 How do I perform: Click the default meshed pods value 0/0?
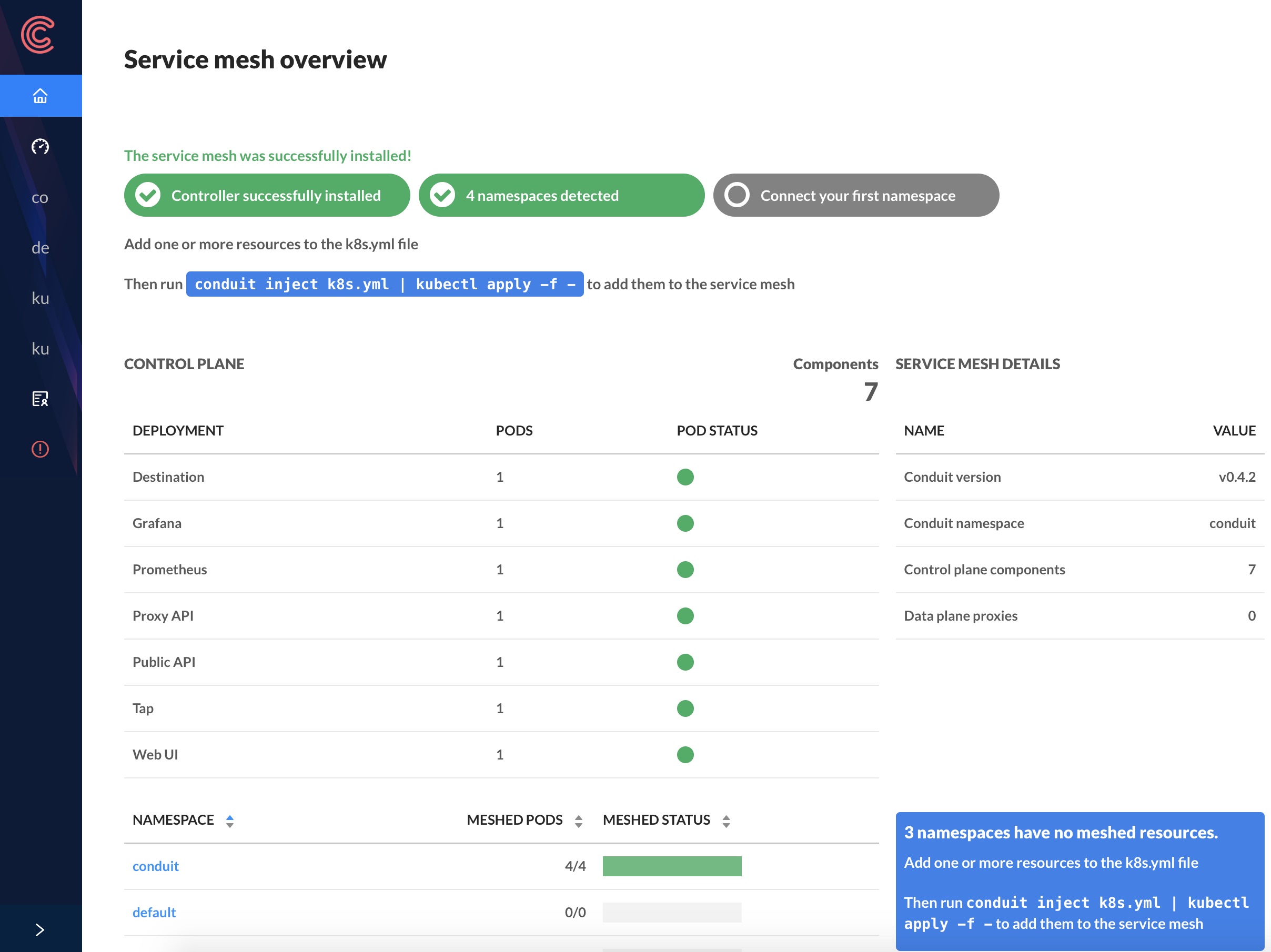coord(575,913)
